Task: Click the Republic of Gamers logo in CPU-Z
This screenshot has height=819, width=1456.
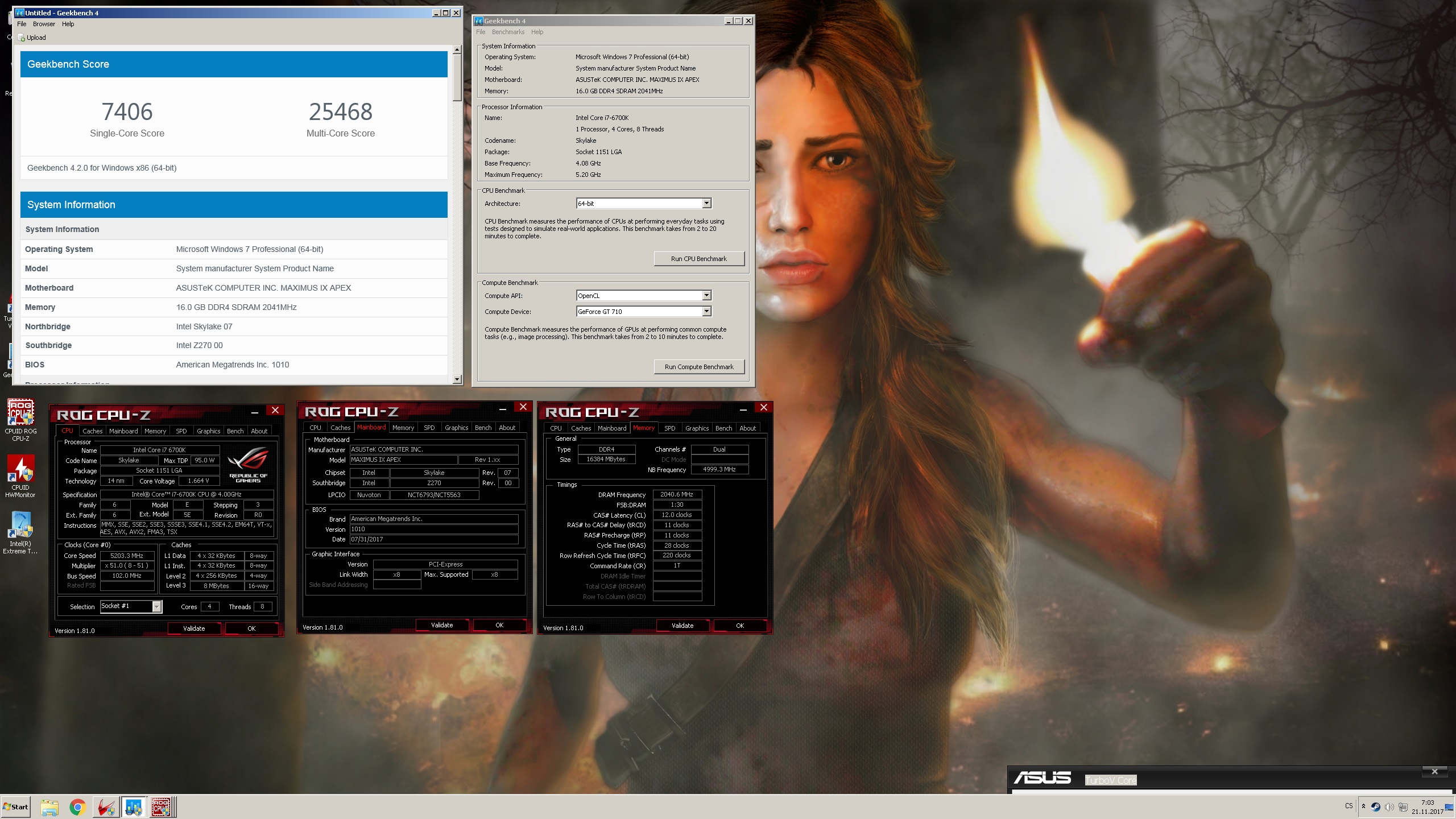Action: click(x=248, y=465)
